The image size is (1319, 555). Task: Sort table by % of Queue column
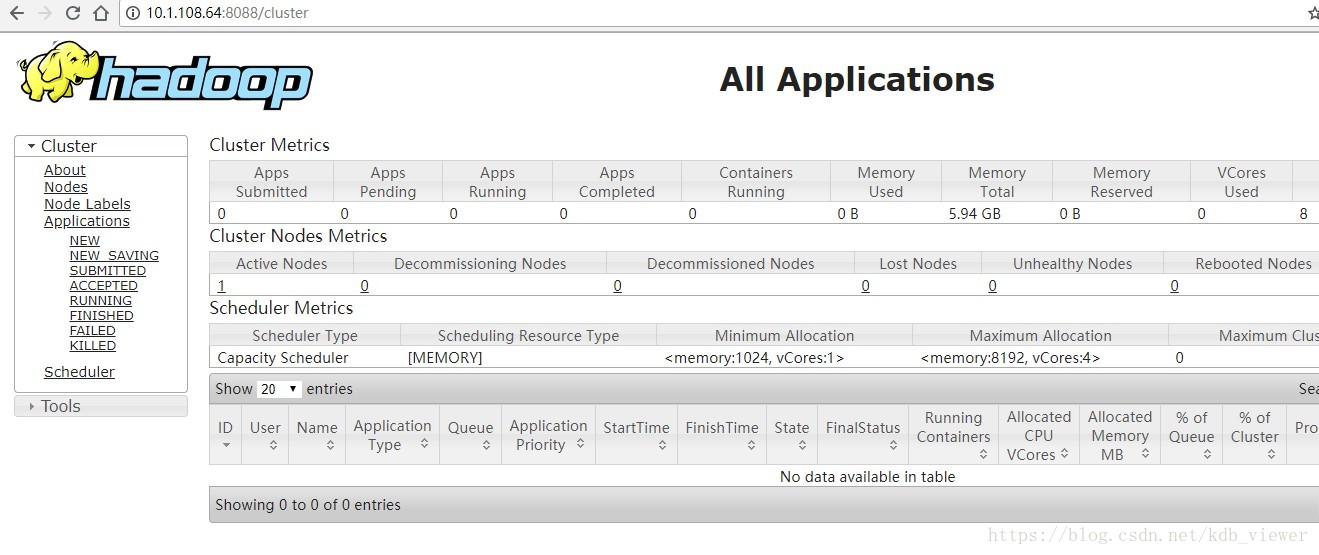click(1192, 435)
